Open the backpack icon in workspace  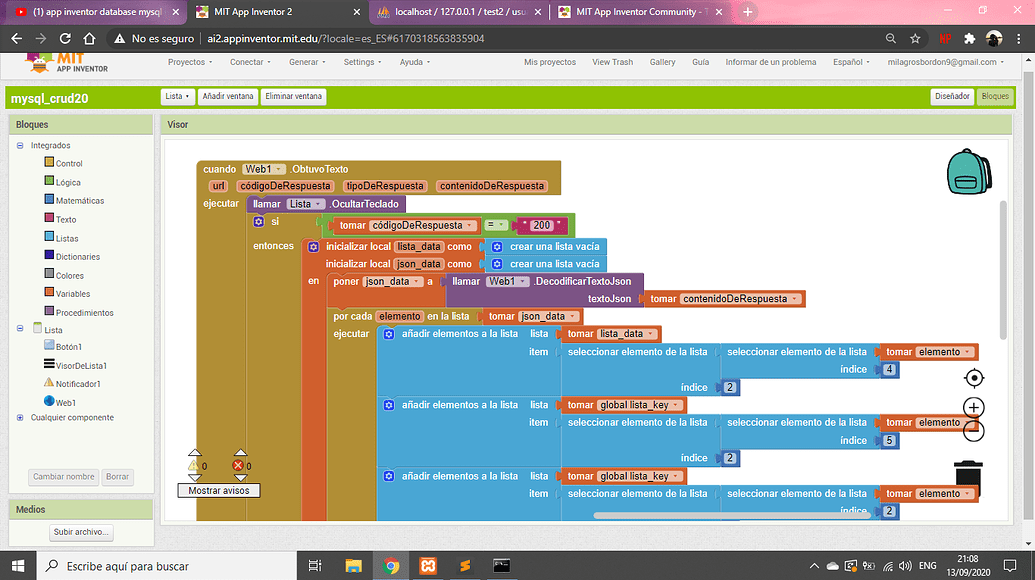pos(967,171)
